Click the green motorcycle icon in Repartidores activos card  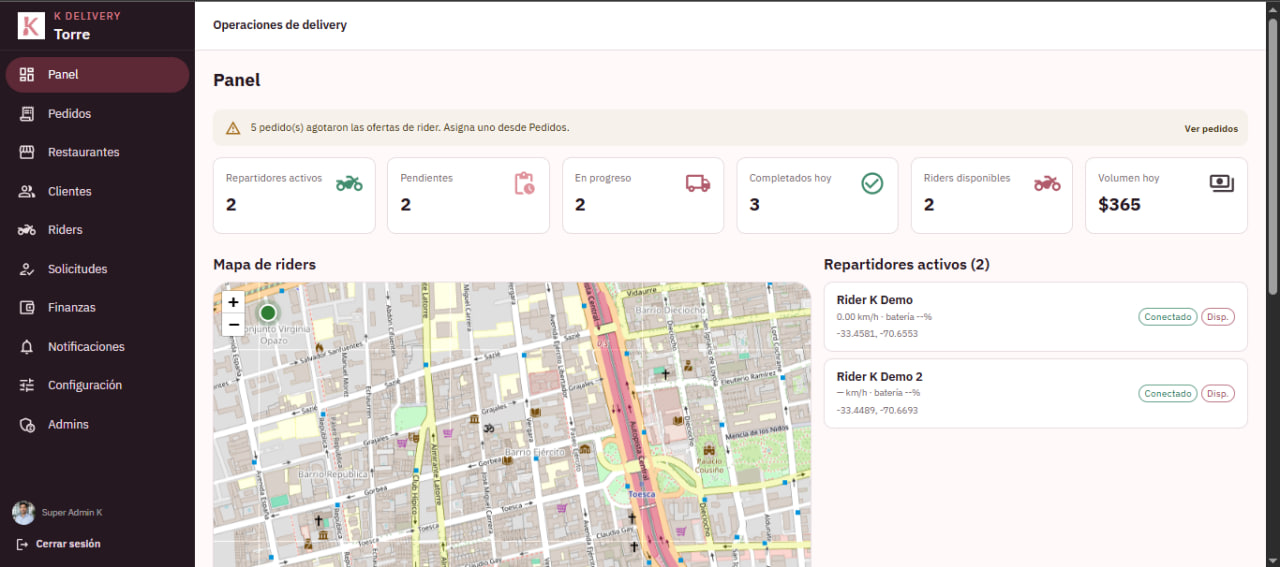click(x=349, y=183)
